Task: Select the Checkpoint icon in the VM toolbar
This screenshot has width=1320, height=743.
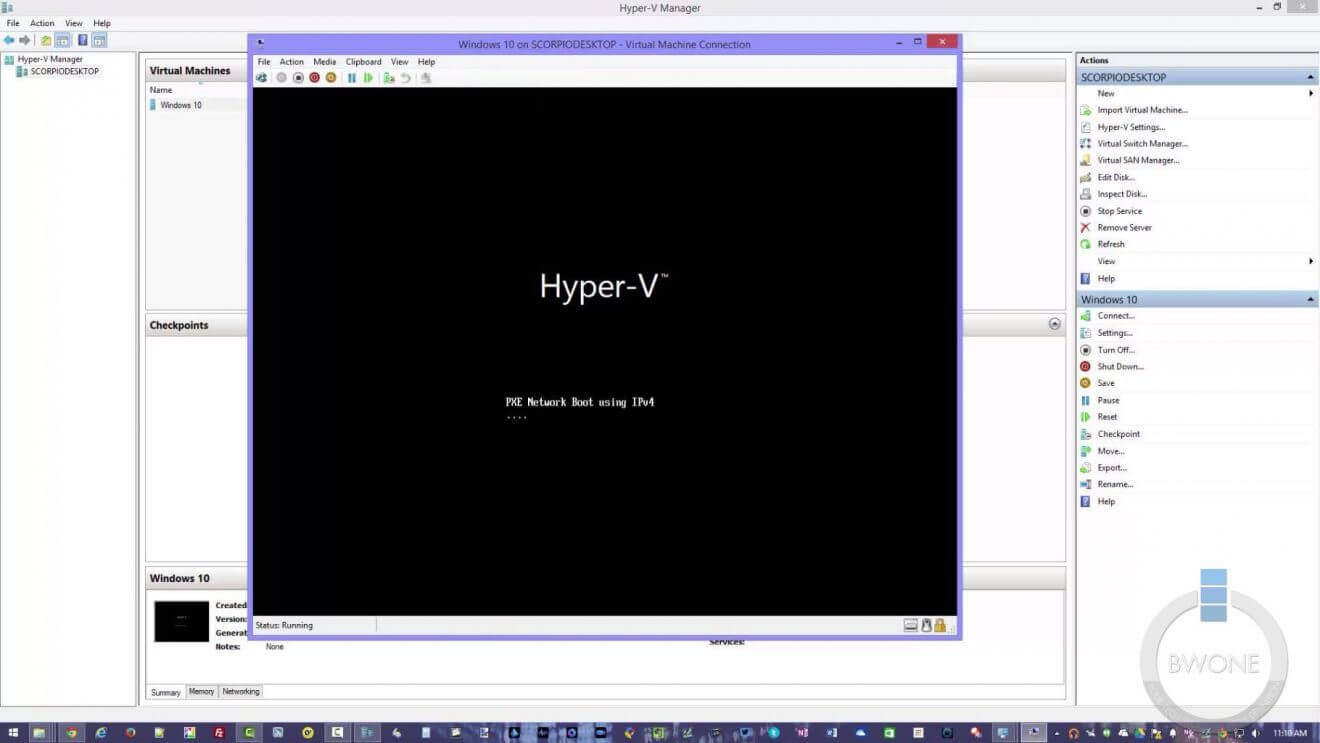Action: click(389, 77)
